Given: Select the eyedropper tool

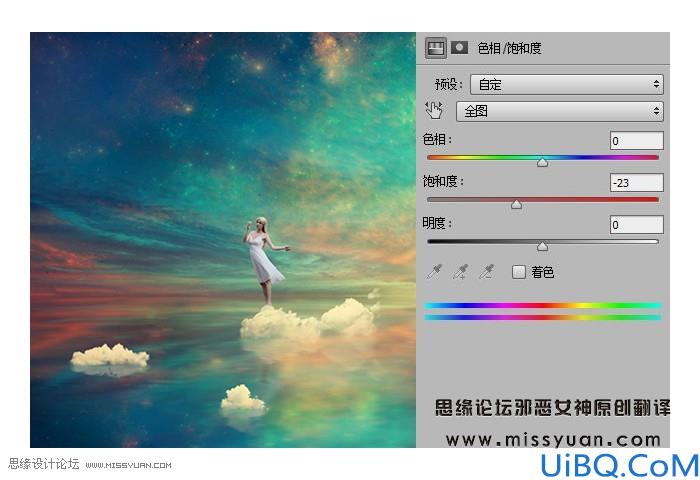Looking at the screenshot, I should (x=434, y=271).
